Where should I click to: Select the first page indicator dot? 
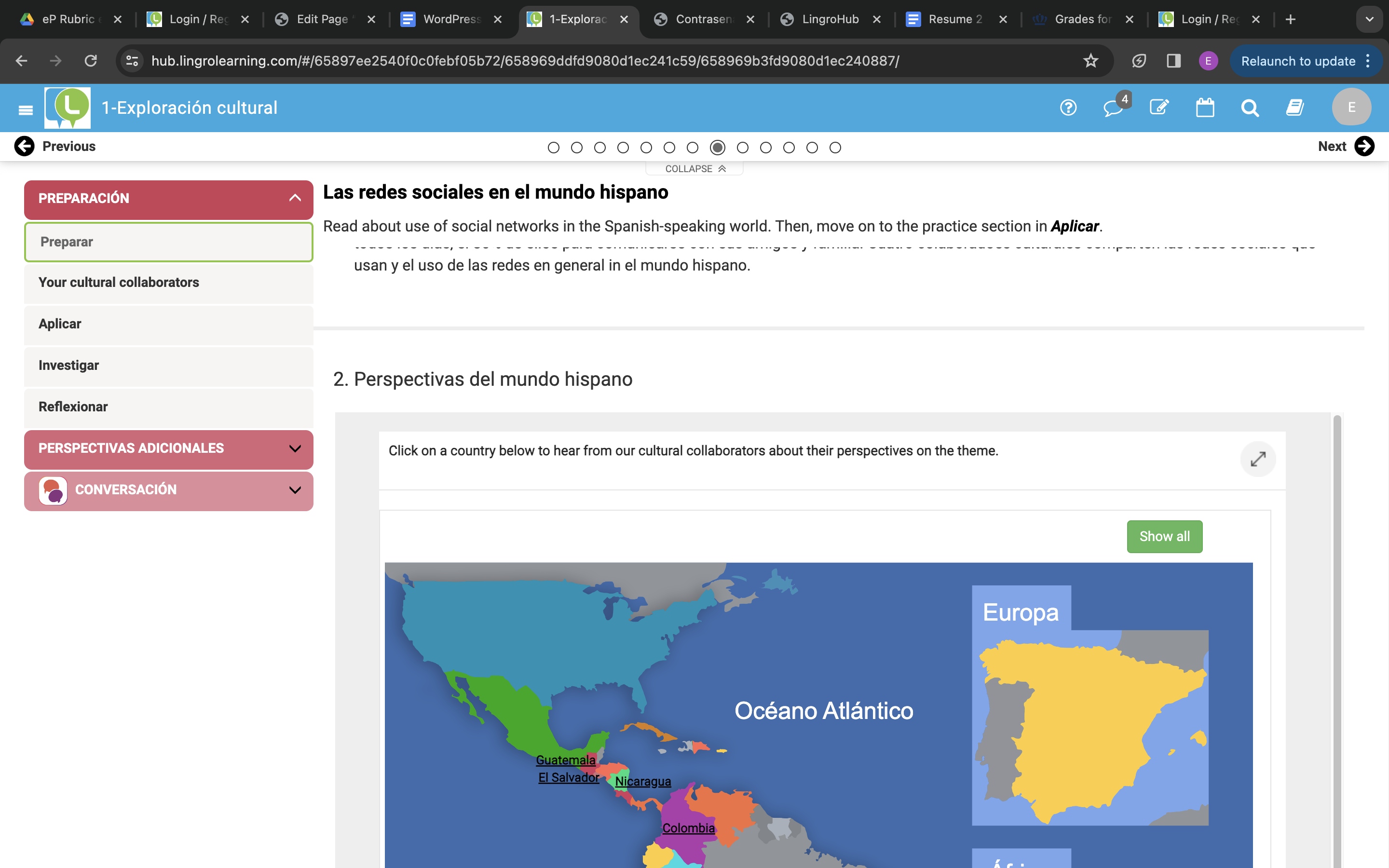[x=553, y=148]
